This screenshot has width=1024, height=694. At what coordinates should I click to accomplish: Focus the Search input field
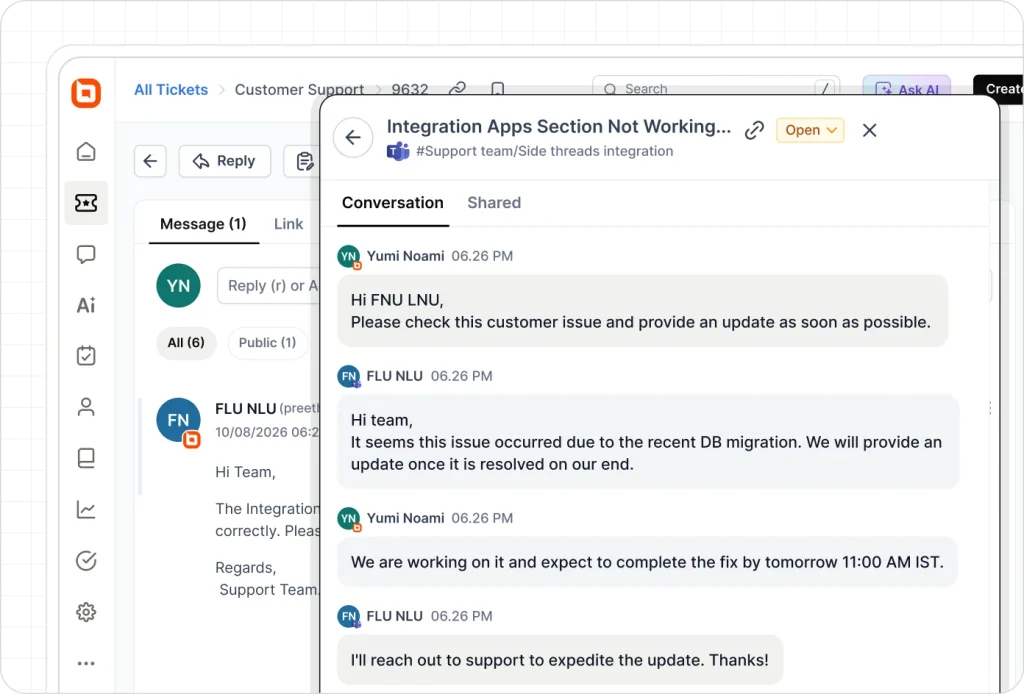coord(716,88)
